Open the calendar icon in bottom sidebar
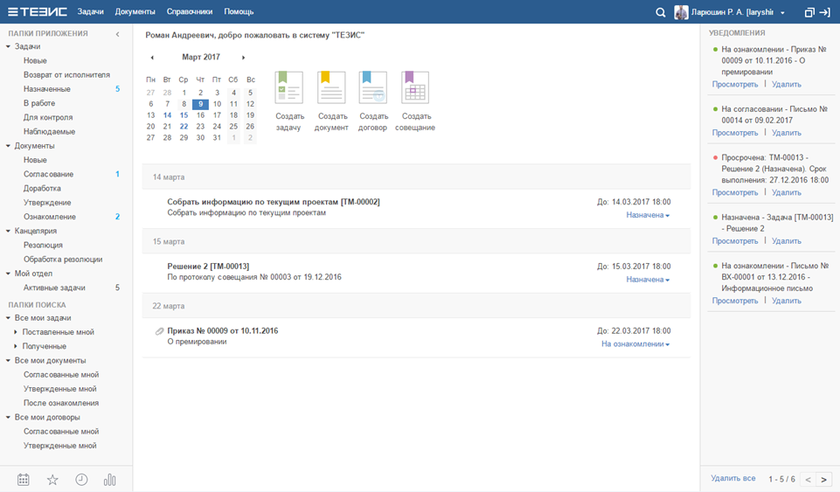The width and height of the screenshot is (840, 492). [x=23, y=480]
